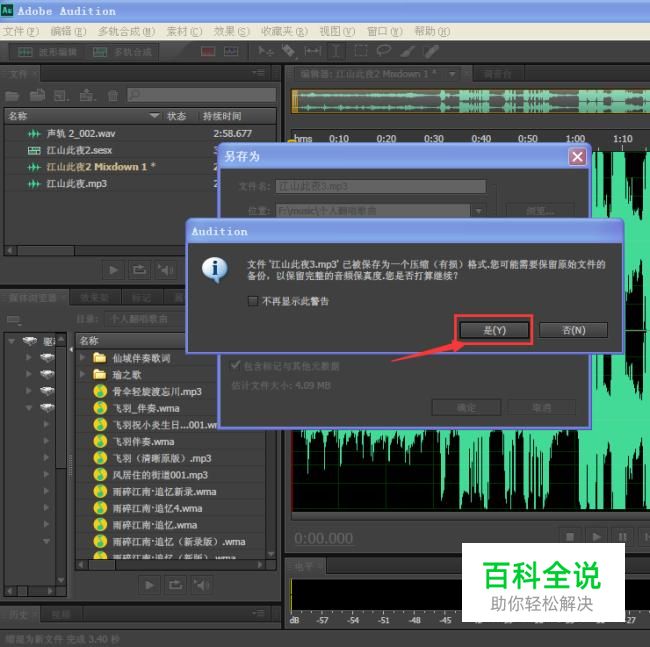
Task: Open the 收藏夹(R) menu
Action: coord(284,32)
